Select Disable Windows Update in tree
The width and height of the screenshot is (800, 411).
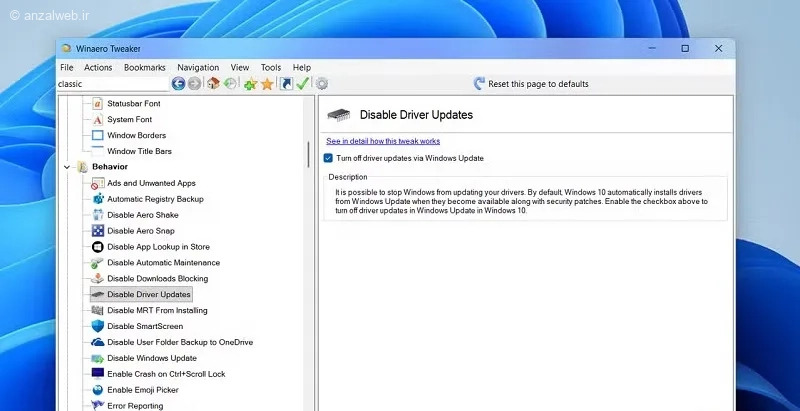tap(152, 358)
